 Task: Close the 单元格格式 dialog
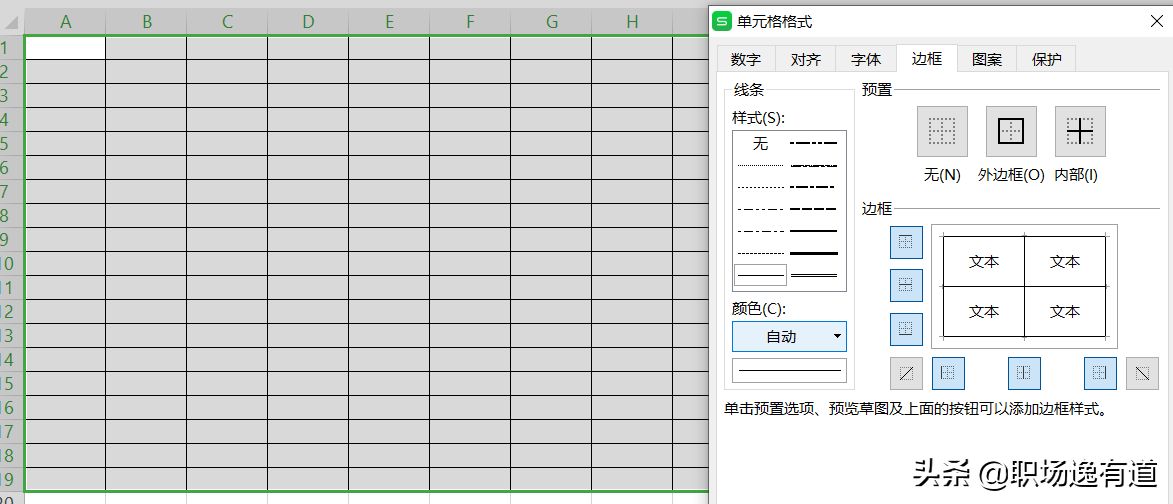[1157, 22]
